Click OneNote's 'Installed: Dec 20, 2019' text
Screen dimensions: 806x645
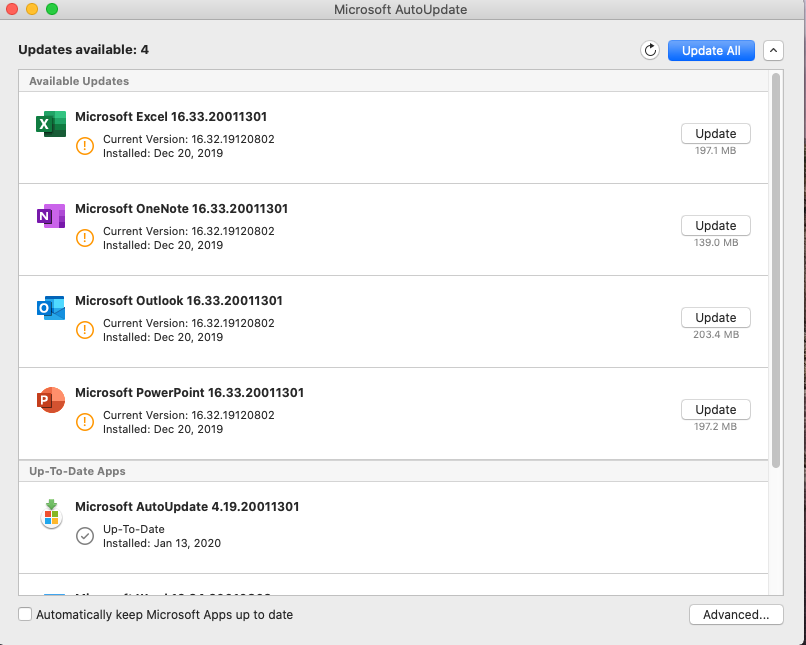(x=163, y=245)
